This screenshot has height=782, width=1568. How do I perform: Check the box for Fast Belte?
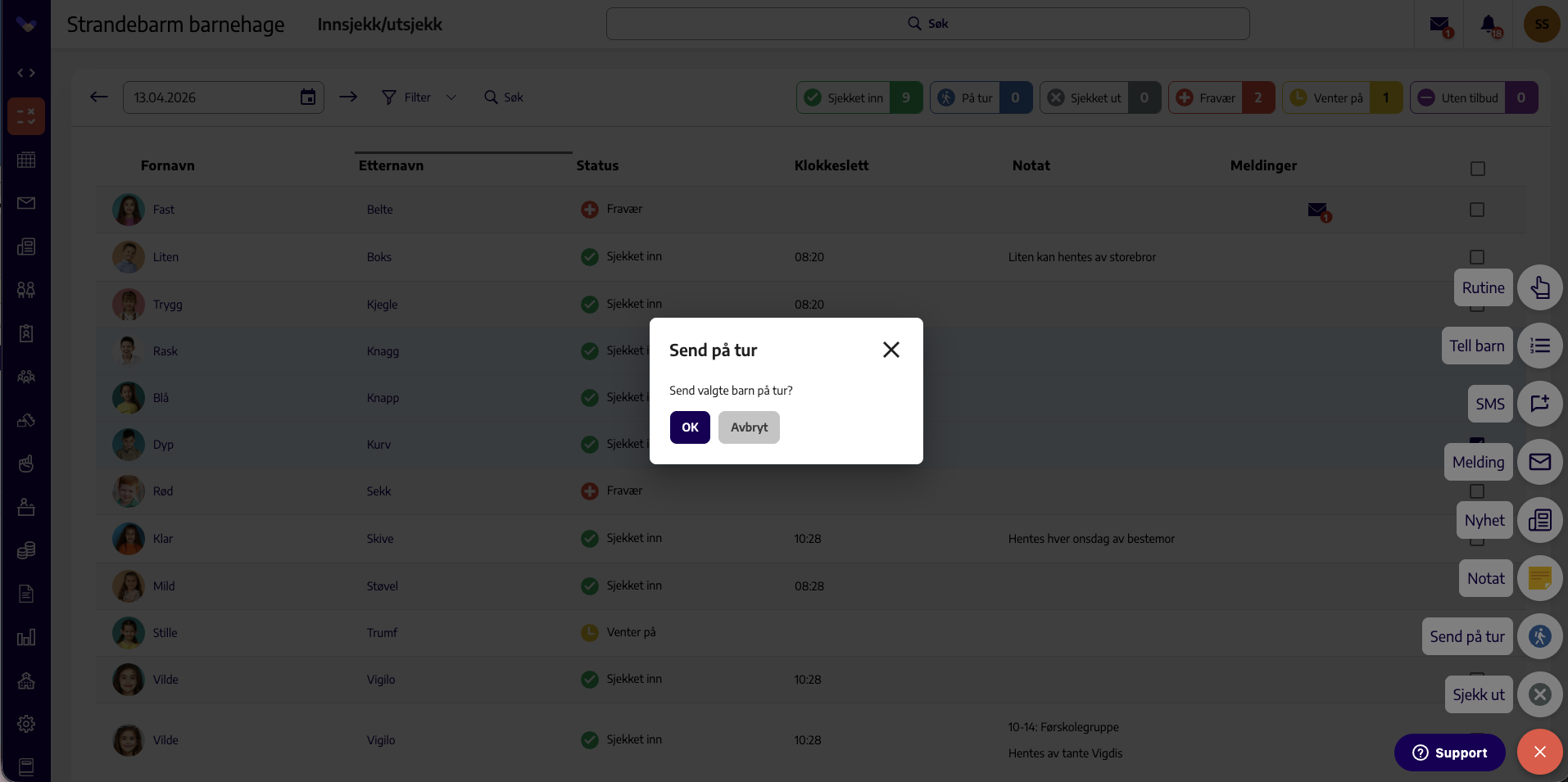point(1476,210)
